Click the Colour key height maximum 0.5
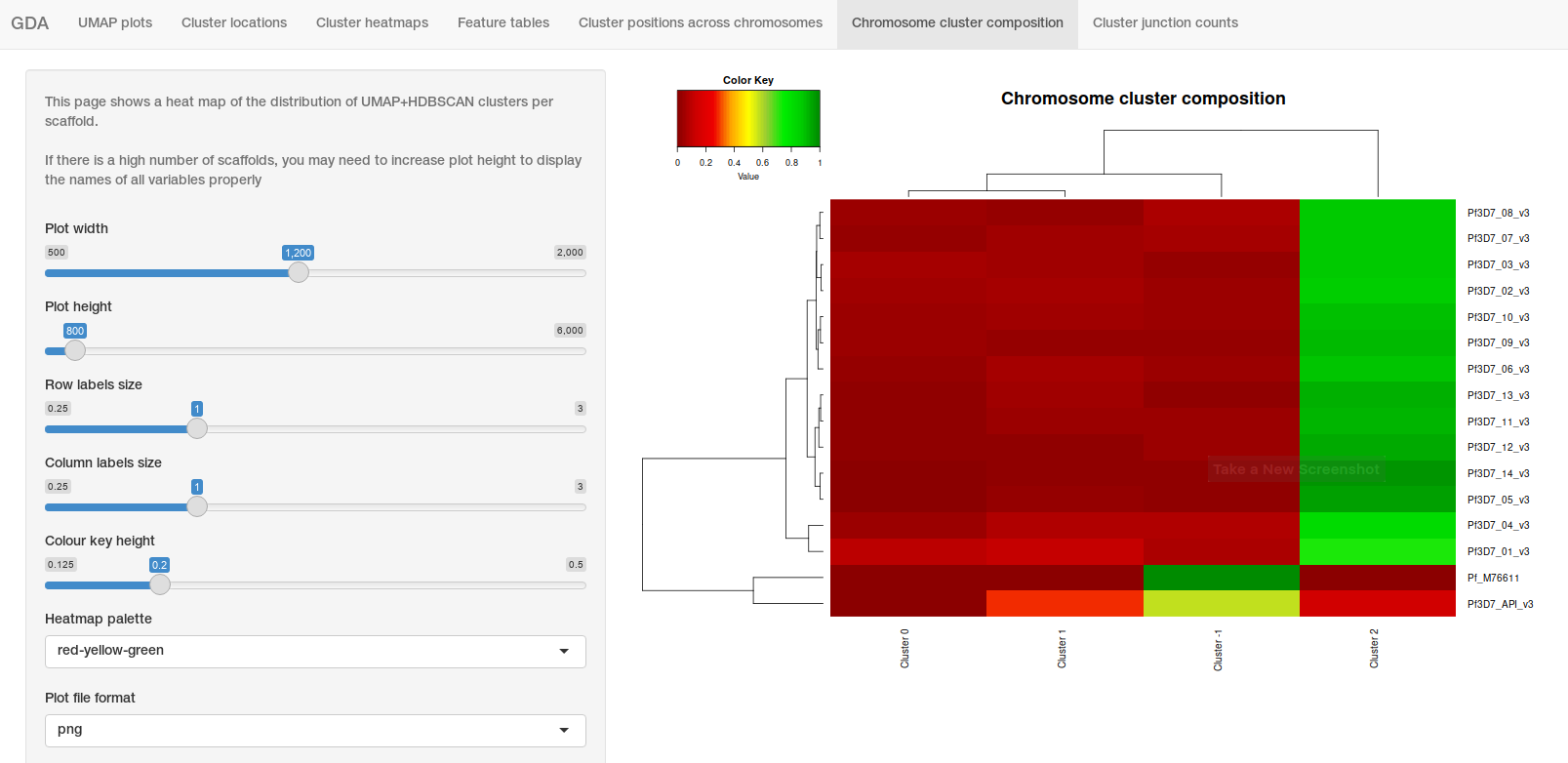The height and width of the screenshot is (763, 1568). 576,564
